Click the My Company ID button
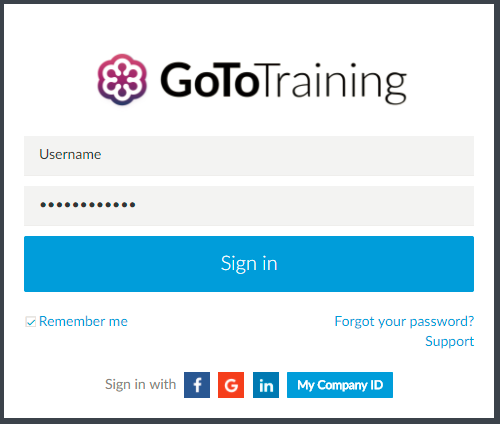This screenshot has height=424, width=500. (340, 385)
